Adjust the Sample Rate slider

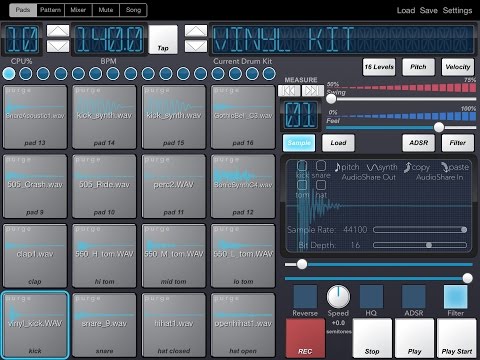420,230
